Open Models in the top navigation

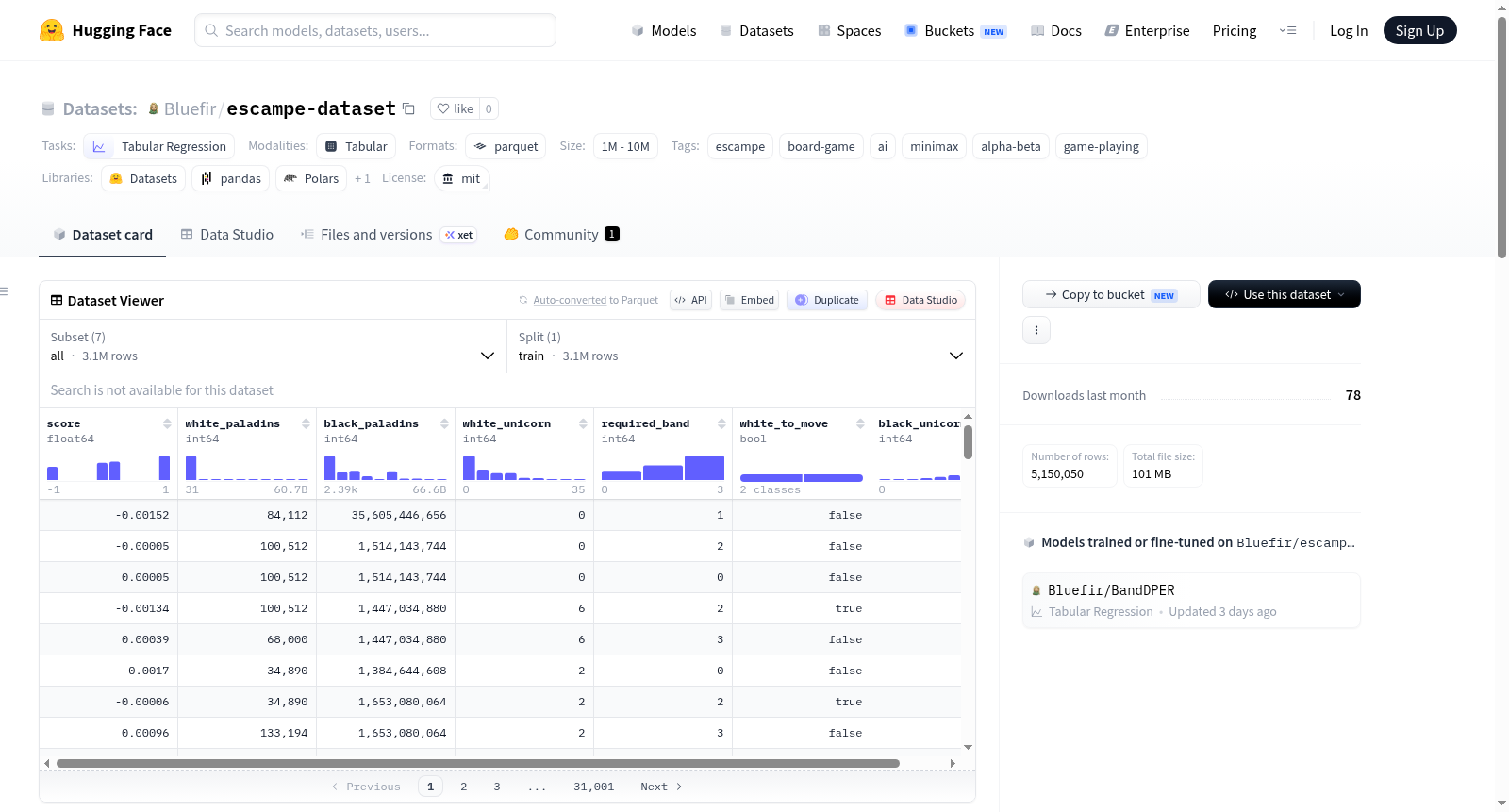(x=664, y=30)
